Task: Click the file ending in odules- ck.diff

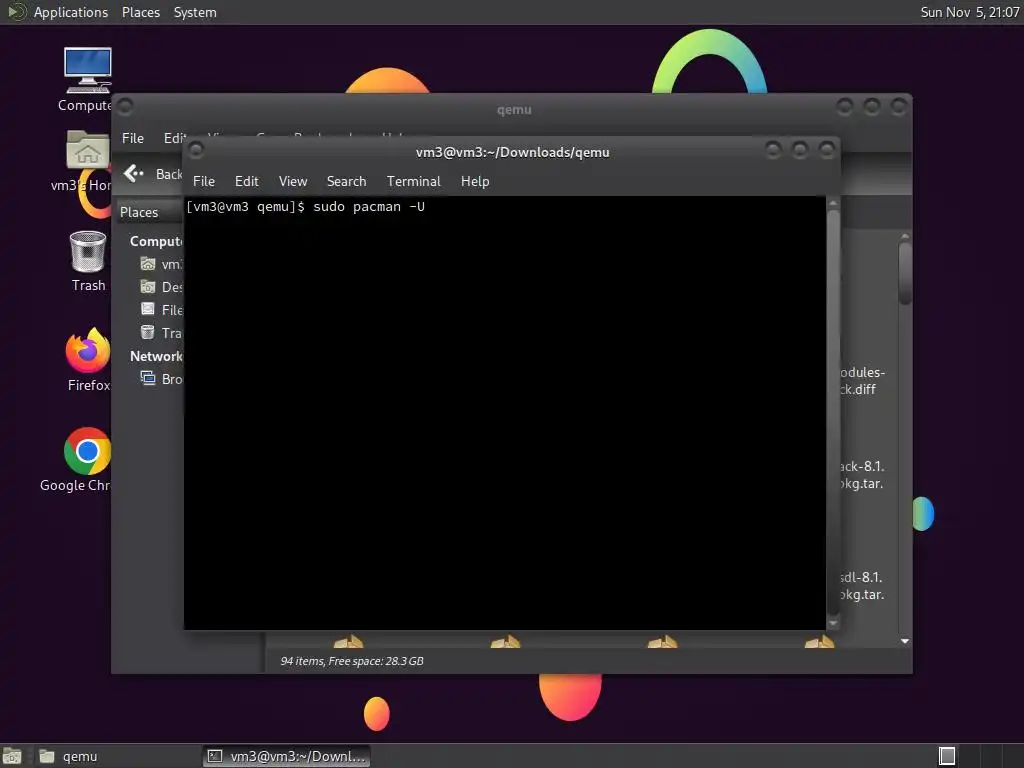Action: tap(862, 381)
